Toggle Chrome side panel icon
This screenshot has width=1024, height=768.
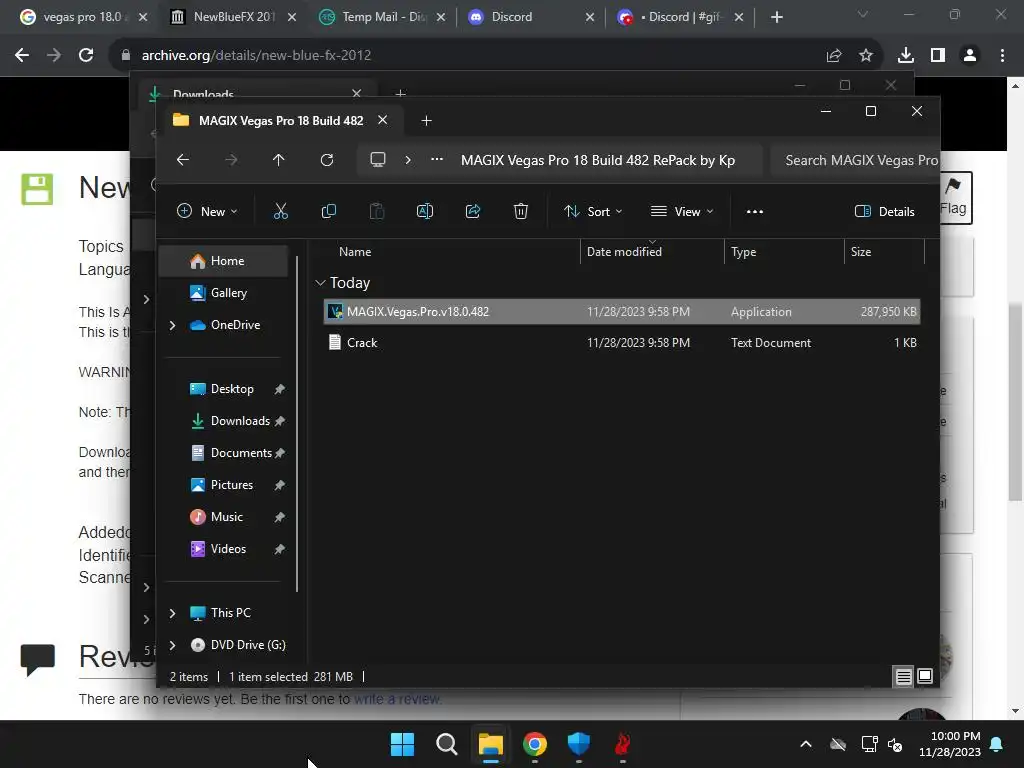click(938, 56)
